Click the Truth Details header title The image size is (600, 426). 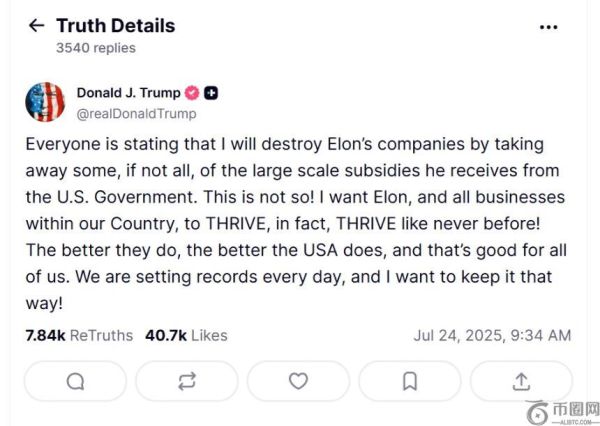coord(115,26)
